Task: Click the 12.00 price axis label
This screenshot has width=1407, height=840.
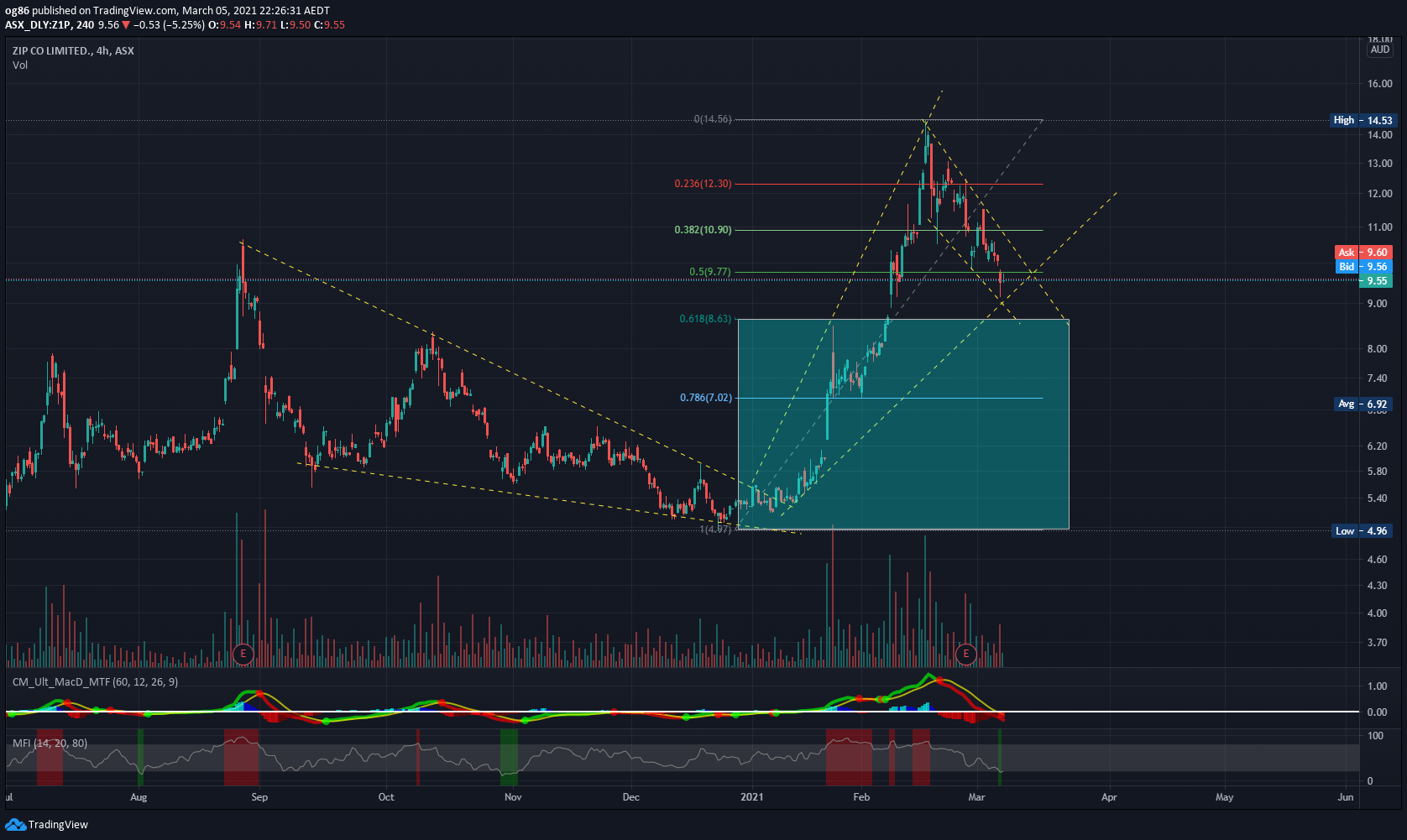Action: (x=1380, y=194)
